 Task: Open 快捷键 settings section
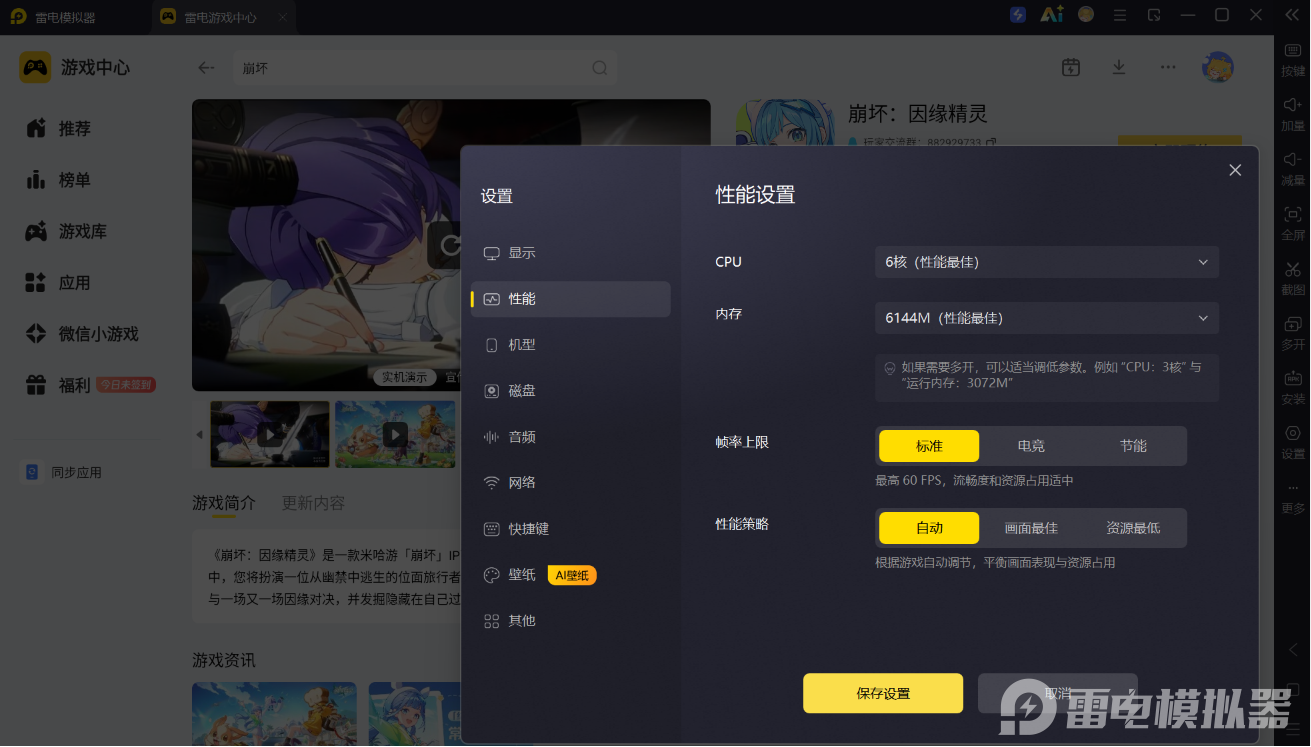[570, 529]
